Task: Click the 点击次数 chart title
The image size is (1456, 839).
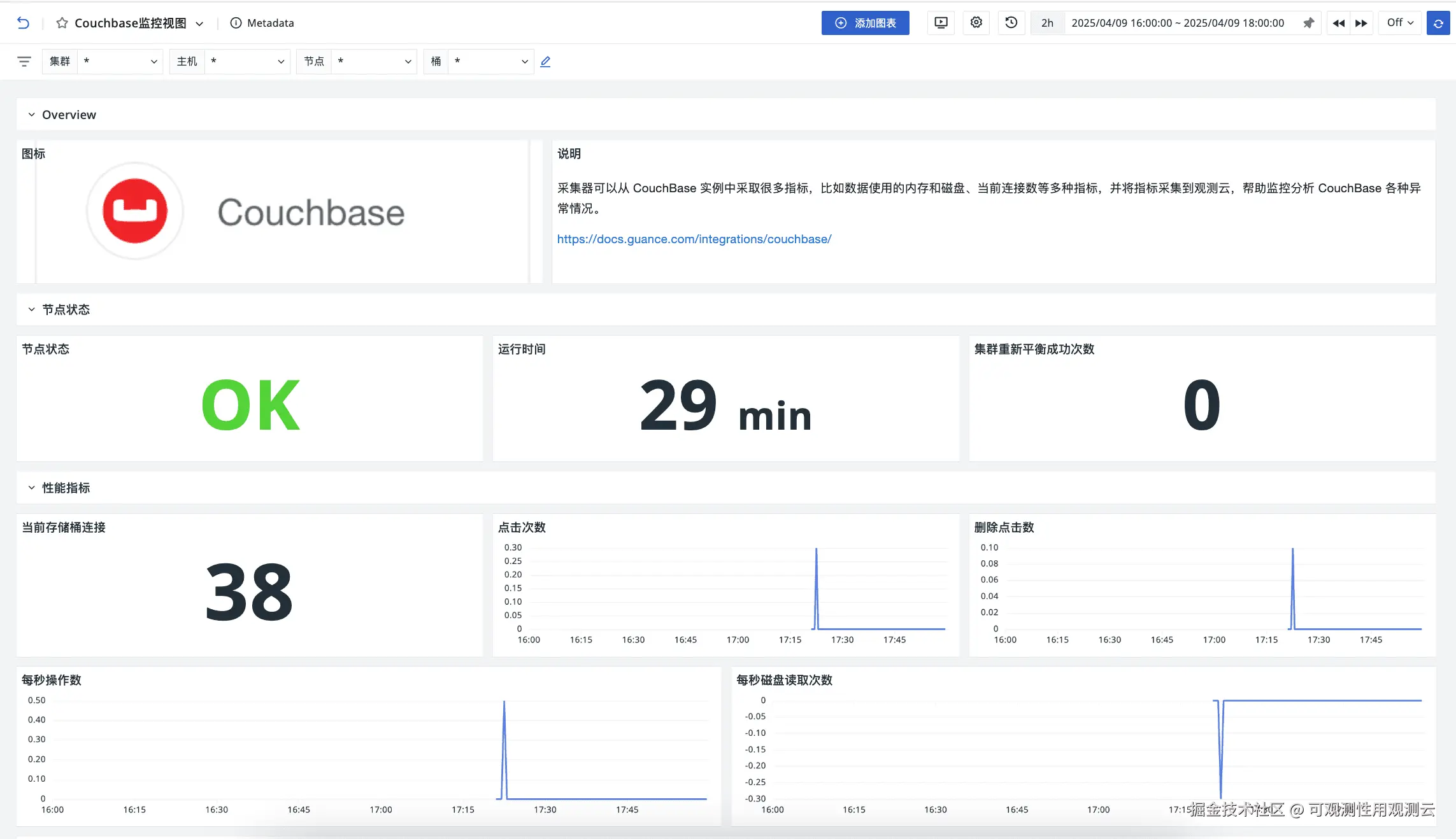Action: pyautogui.click(x=522, y=527)
